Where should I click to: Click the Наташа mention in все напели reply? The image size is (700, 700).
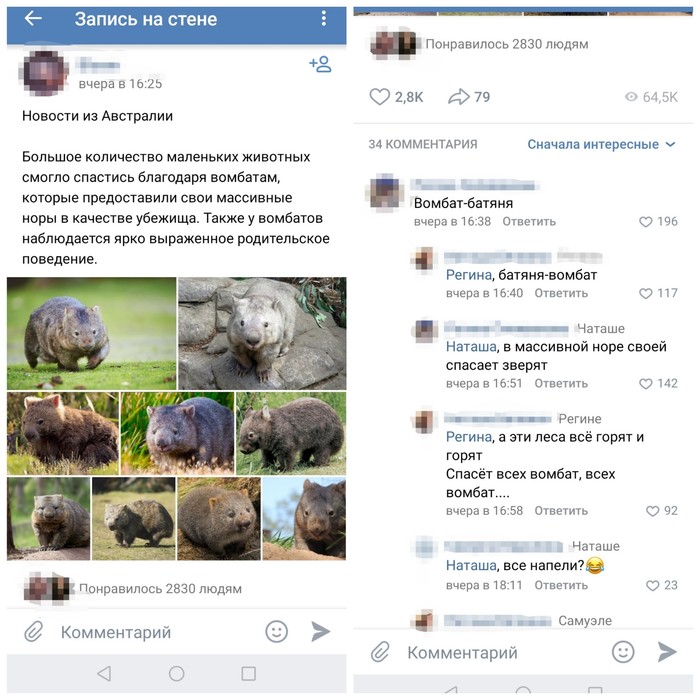point(471,566)
